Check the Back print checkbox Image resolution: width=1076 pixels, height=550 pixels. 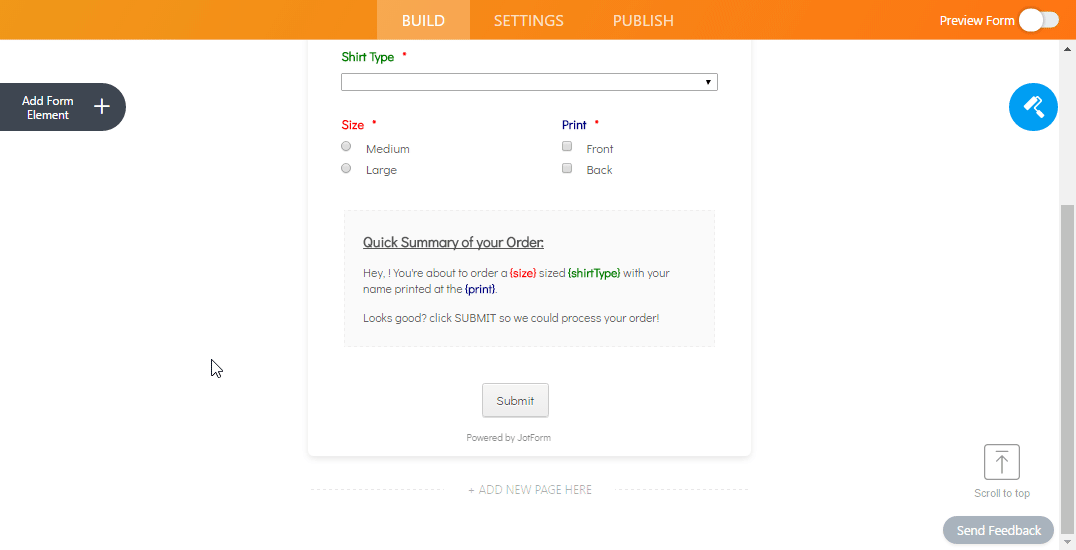pos(567,168)
